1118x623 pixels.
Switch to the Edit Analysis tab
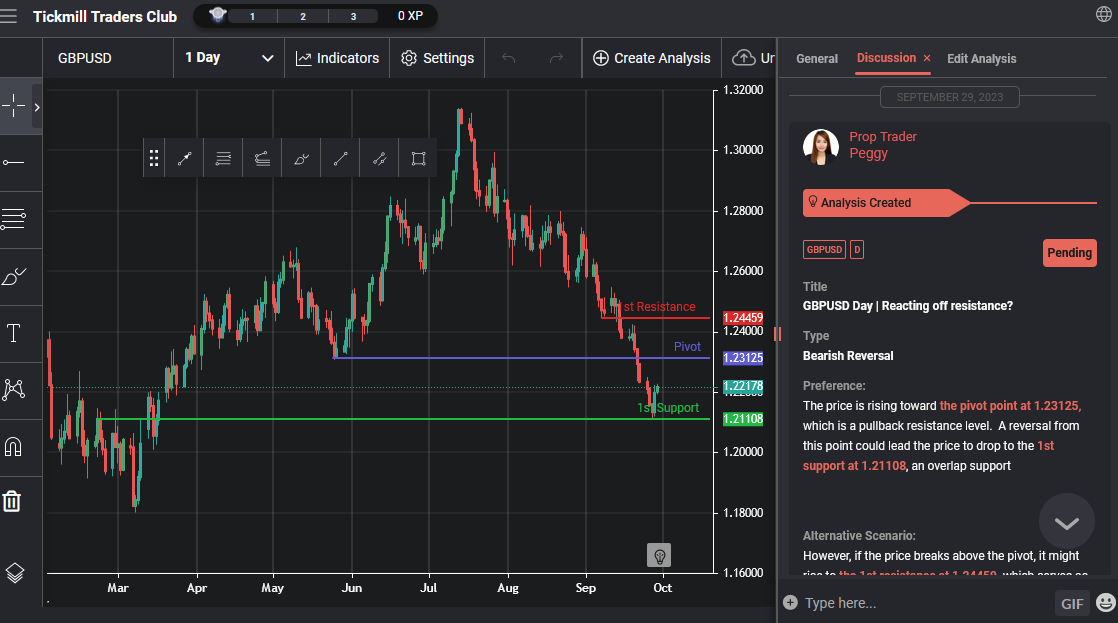[x=982, y=58]
